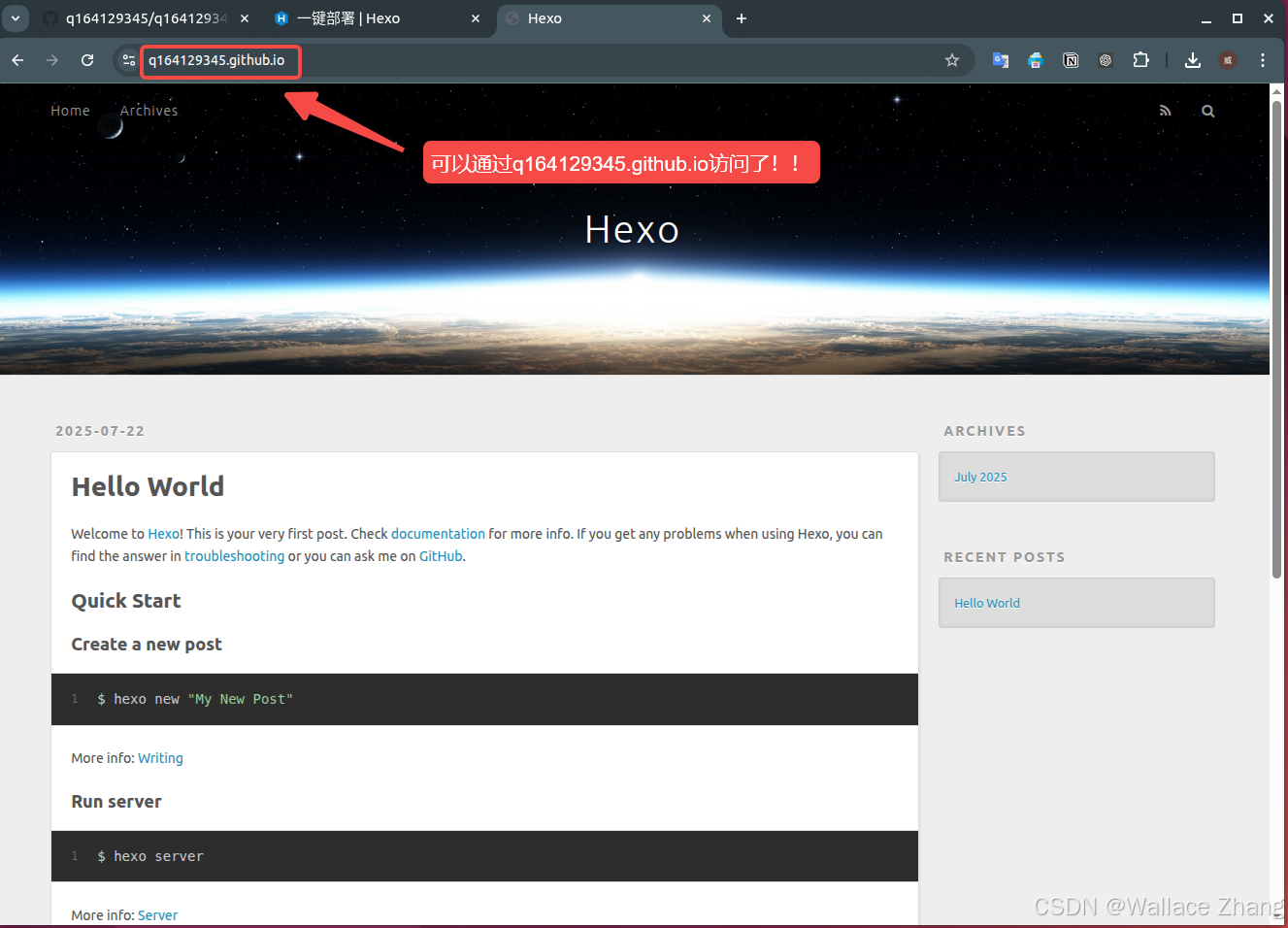Select the active Hexo tab
Screen dimensions: 1288x928
tap(609, 18)
